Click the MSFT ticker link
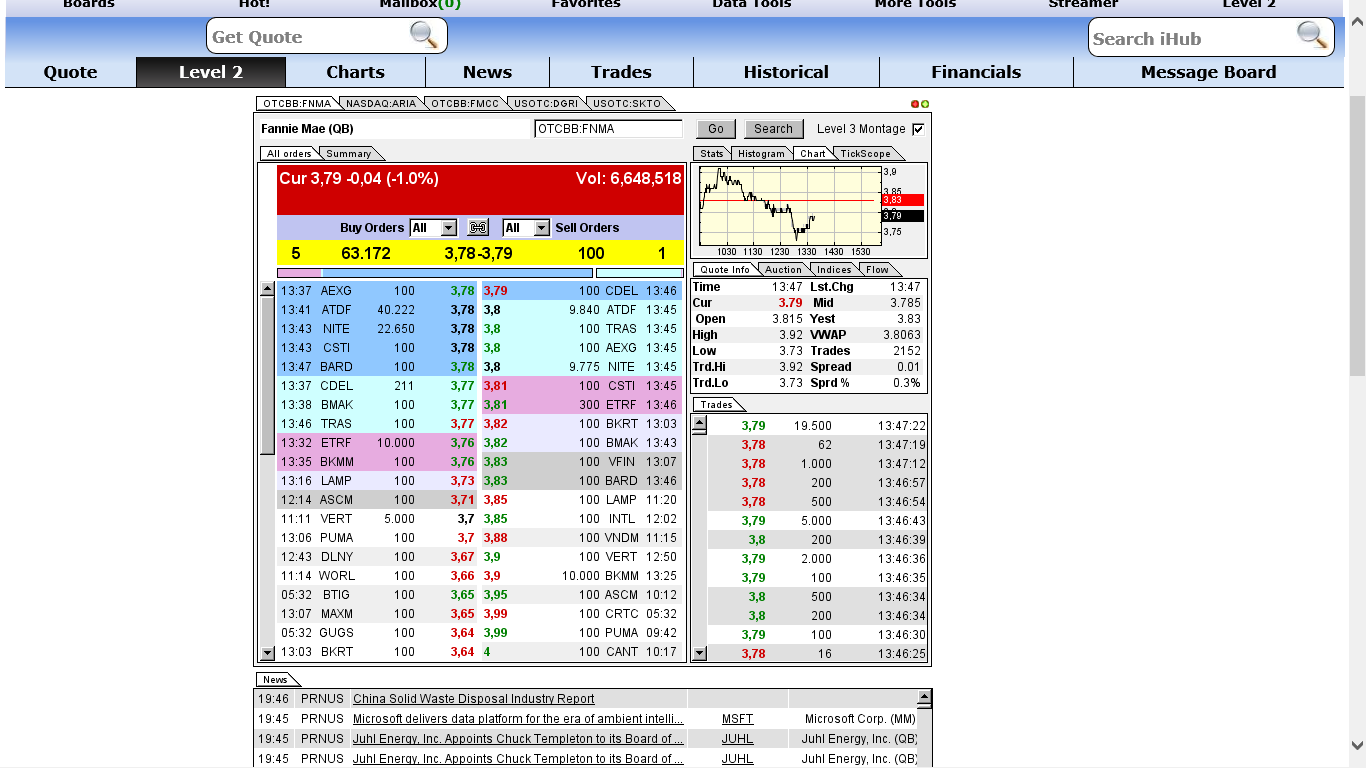The height and width of the screenshot is (768, 1366). click(x=737, y=719)
